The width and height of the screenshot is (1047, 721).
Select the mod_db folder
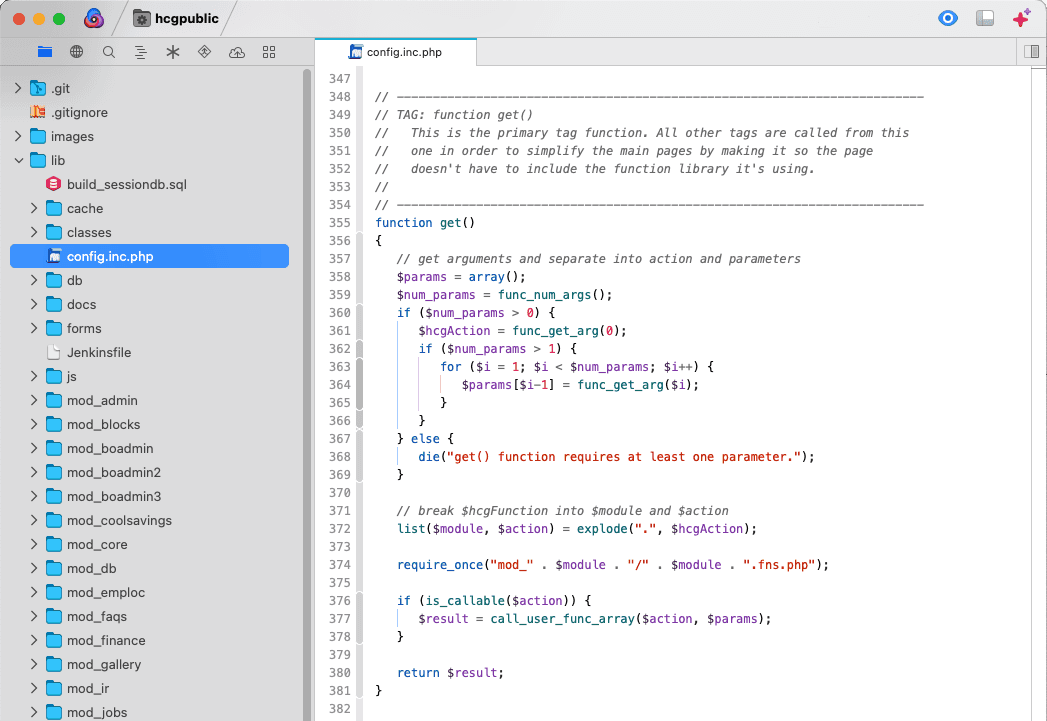coord(91,569)
